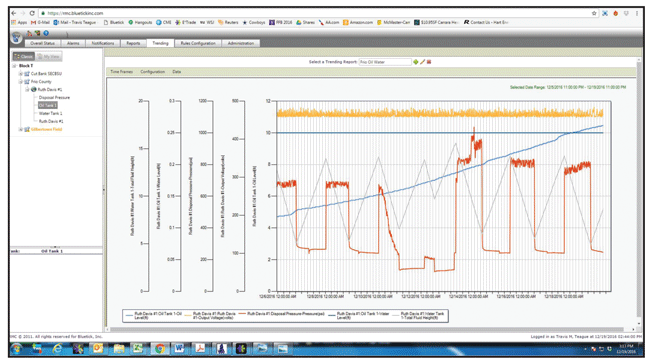Screen dimensions: 650x361
Task: Expand the Cut Bank SECBSU tree node
Action: tap(20, 74)
